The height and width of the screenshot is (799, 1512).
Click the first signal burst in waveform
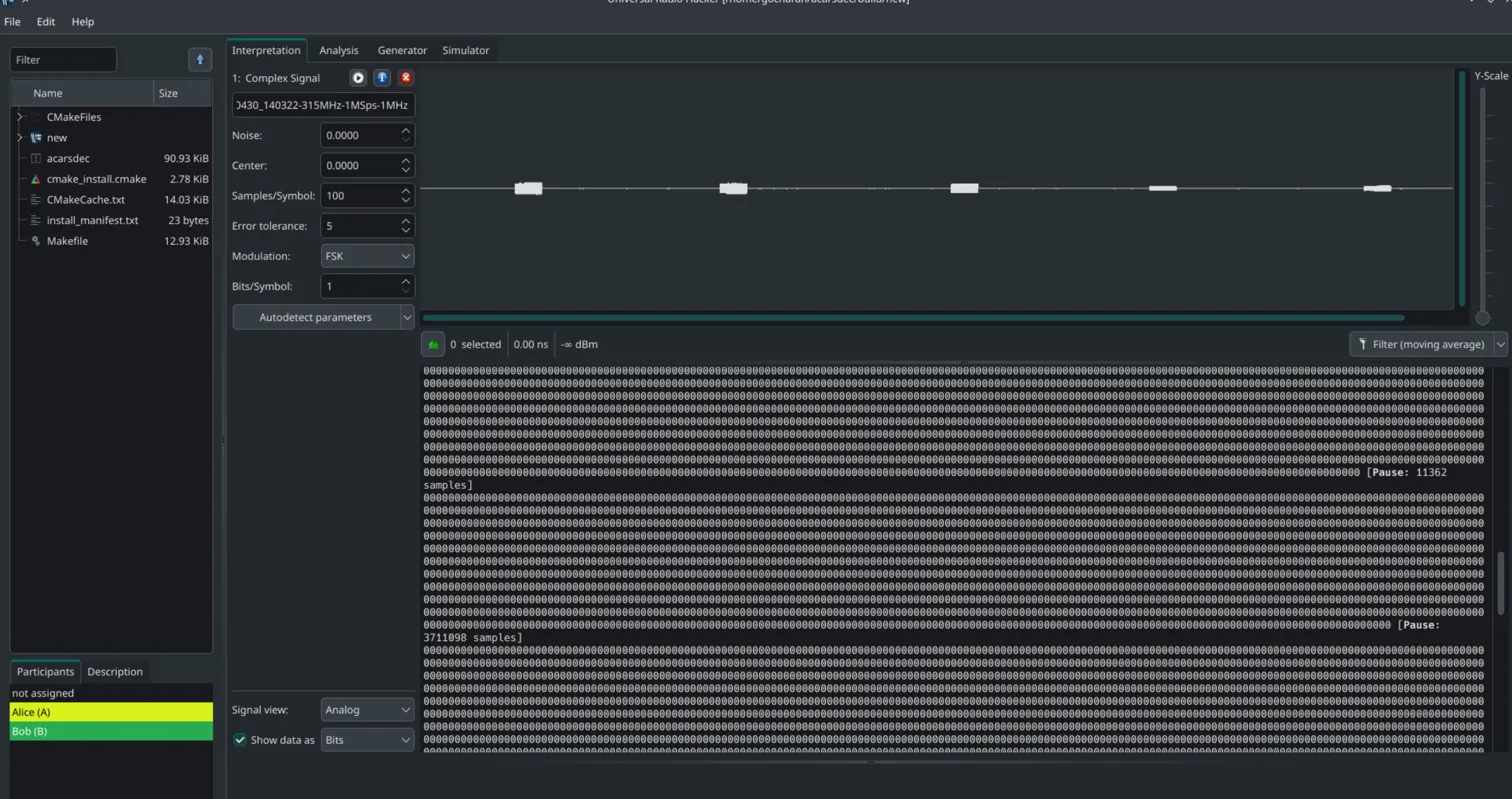pos(528,188)
